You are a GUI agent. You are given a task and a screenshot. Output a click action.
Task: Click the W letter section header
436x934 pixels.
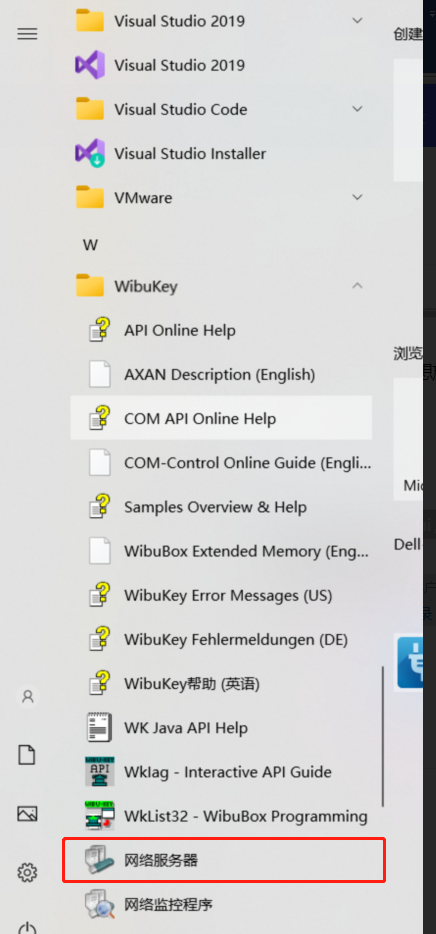point(90,245)
